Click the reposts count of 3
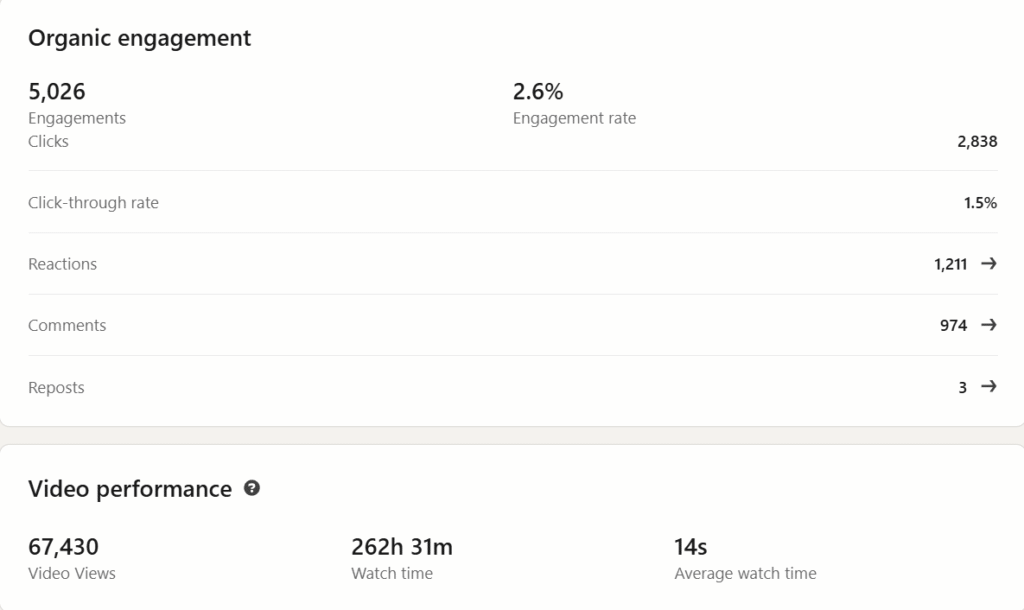This screenshot has height=610, width=1024. click(x=962, y=387)
